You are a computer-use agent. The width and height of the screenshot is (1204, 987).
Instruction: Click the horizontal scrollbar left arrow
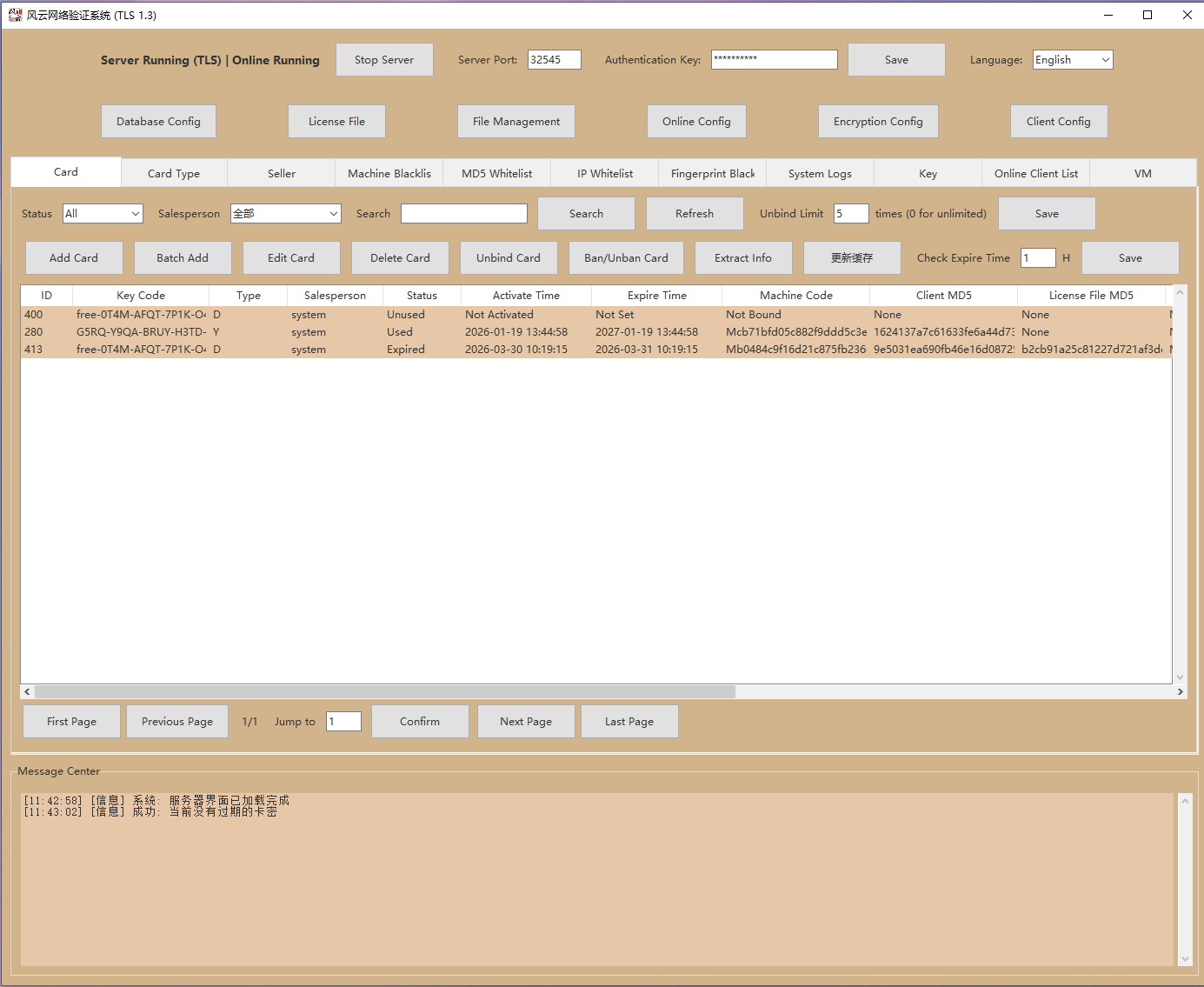[28, 692]
